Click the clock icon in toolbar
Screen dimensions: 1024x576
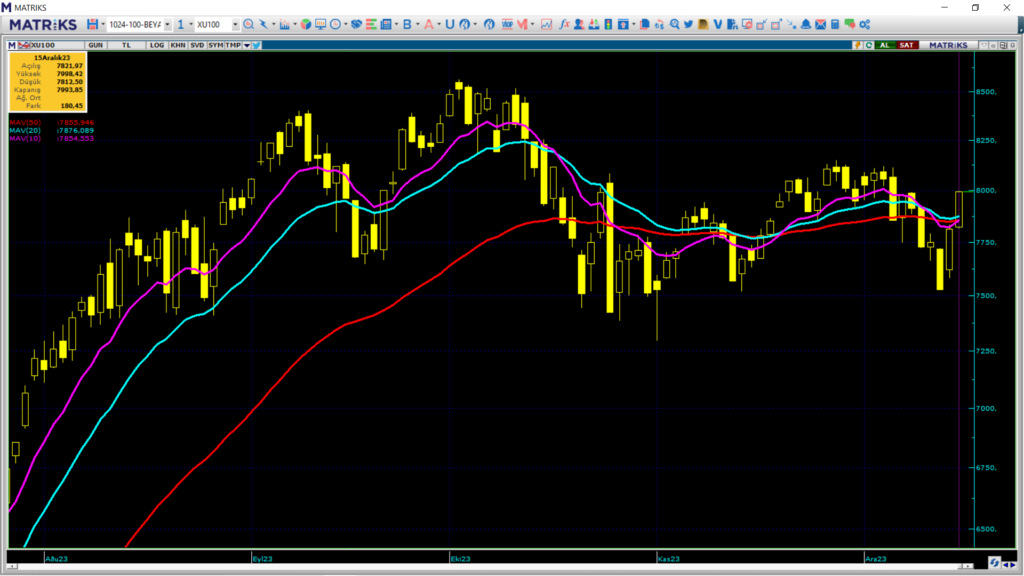(x=335, y=23)
